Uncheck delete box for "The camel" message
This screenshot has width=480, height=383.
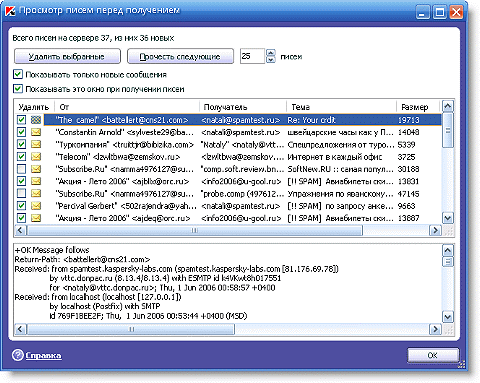pos(21,120)
